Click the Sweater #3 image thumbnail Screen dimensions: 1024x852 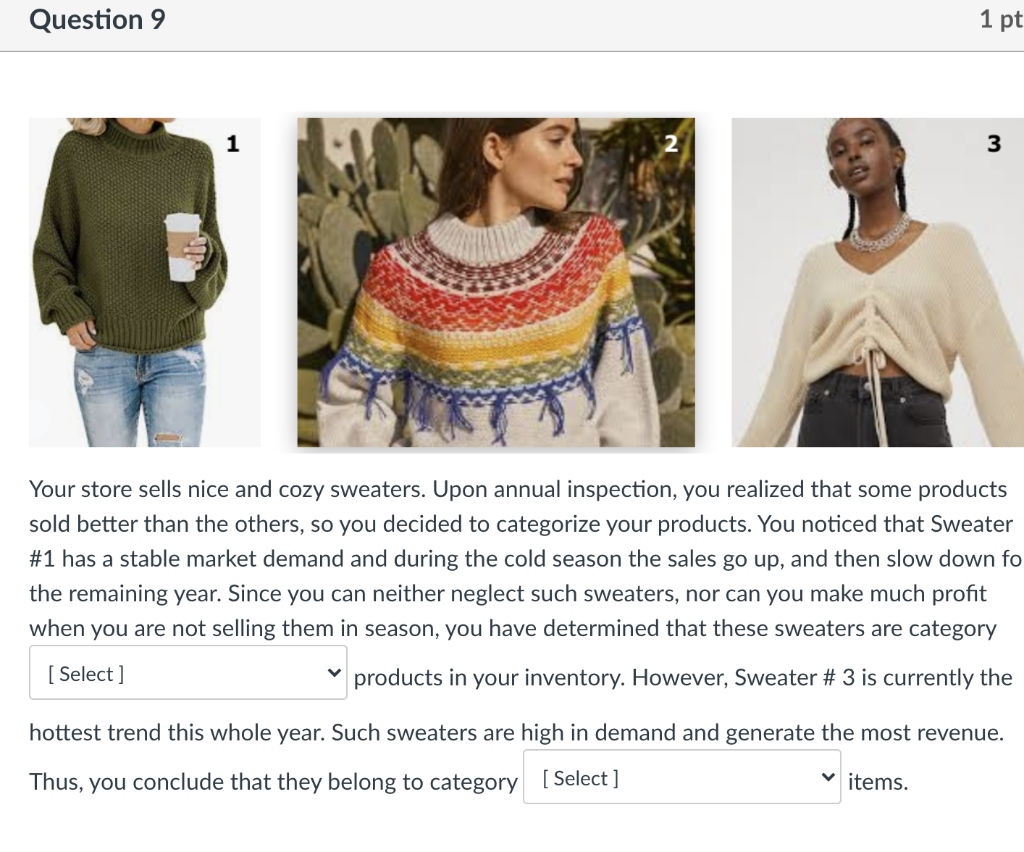point(878,282)
